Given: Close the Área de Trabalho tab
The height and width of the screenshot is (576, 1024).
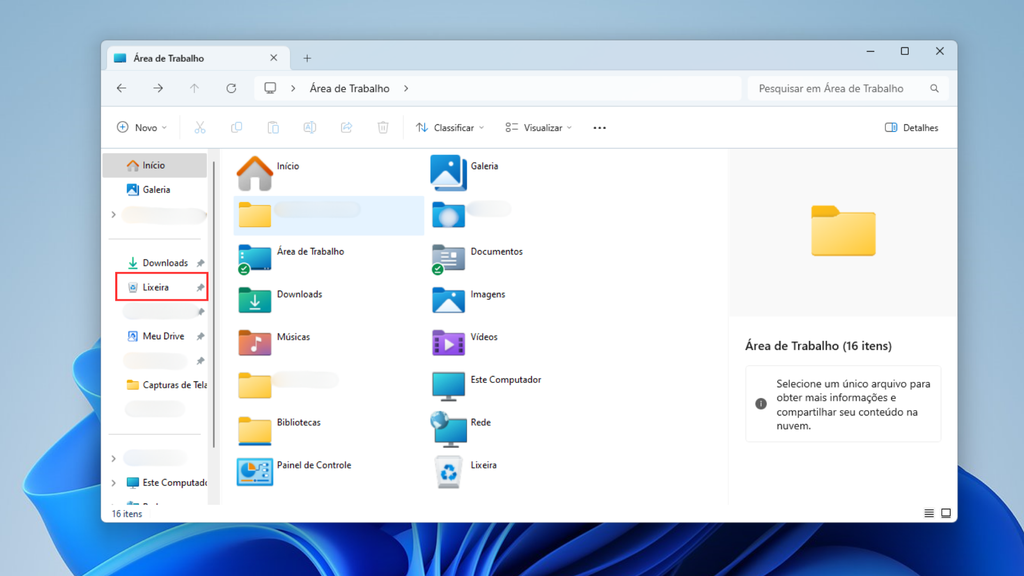Looking at the screenshot, I should (274, 58).
